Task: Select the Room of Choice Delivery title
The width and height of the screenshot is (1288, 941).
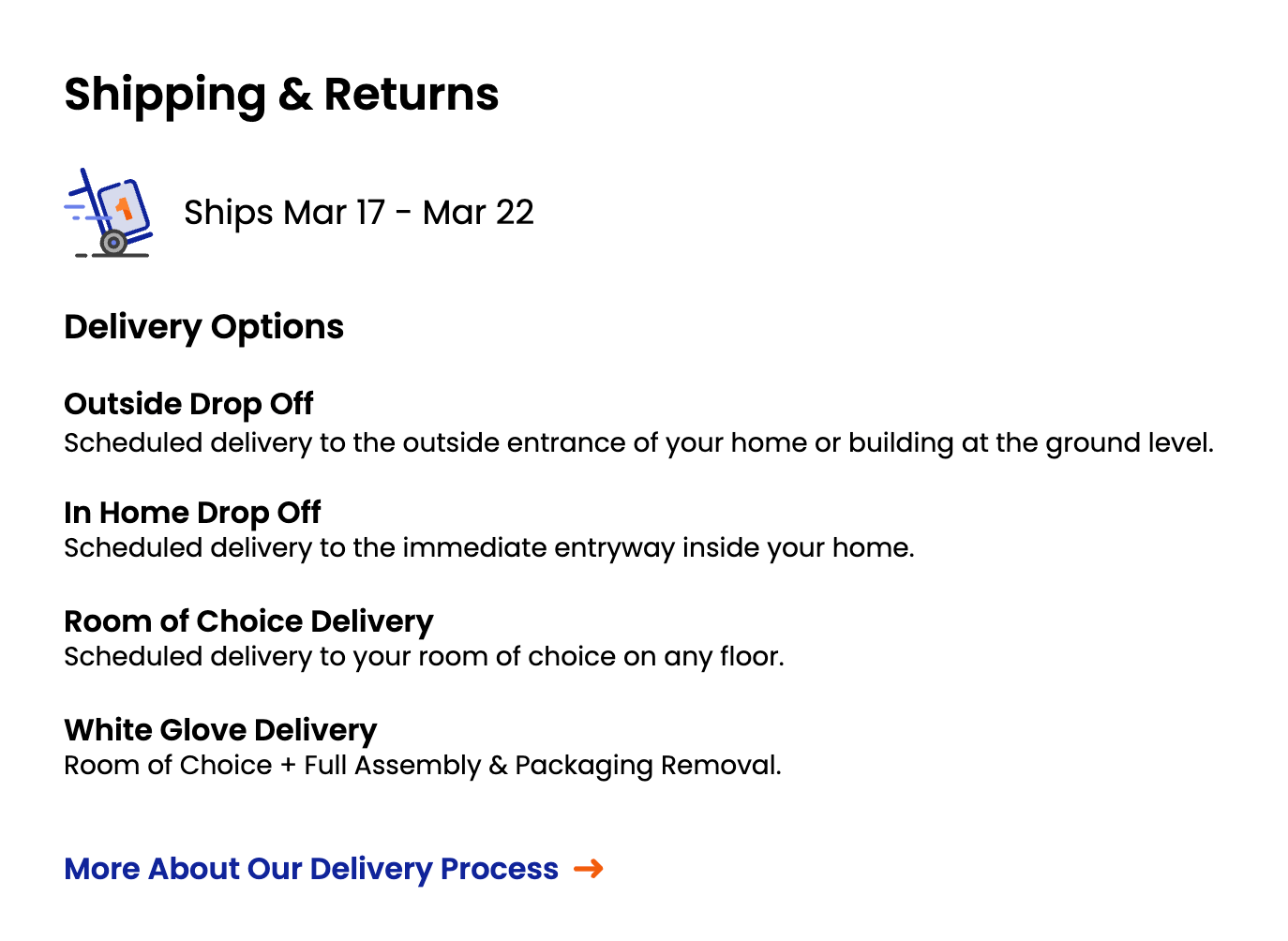Action: click(x=248, y=621)
